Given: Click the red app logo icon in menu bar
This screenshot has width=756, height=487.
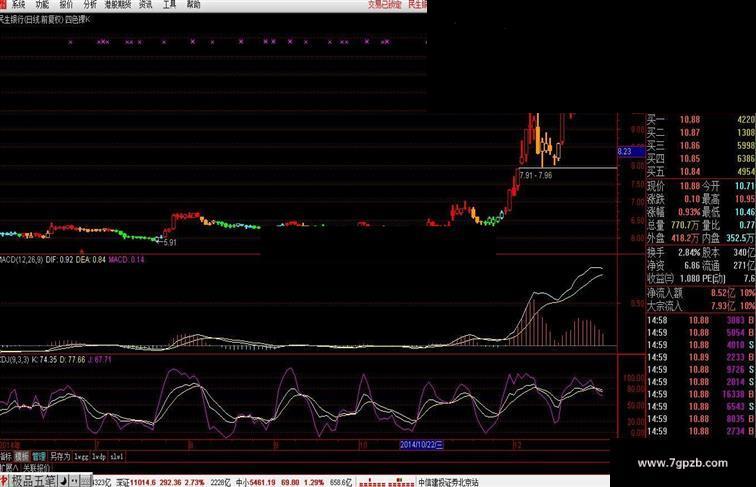Looking at the screenshot, I should 3,4.
